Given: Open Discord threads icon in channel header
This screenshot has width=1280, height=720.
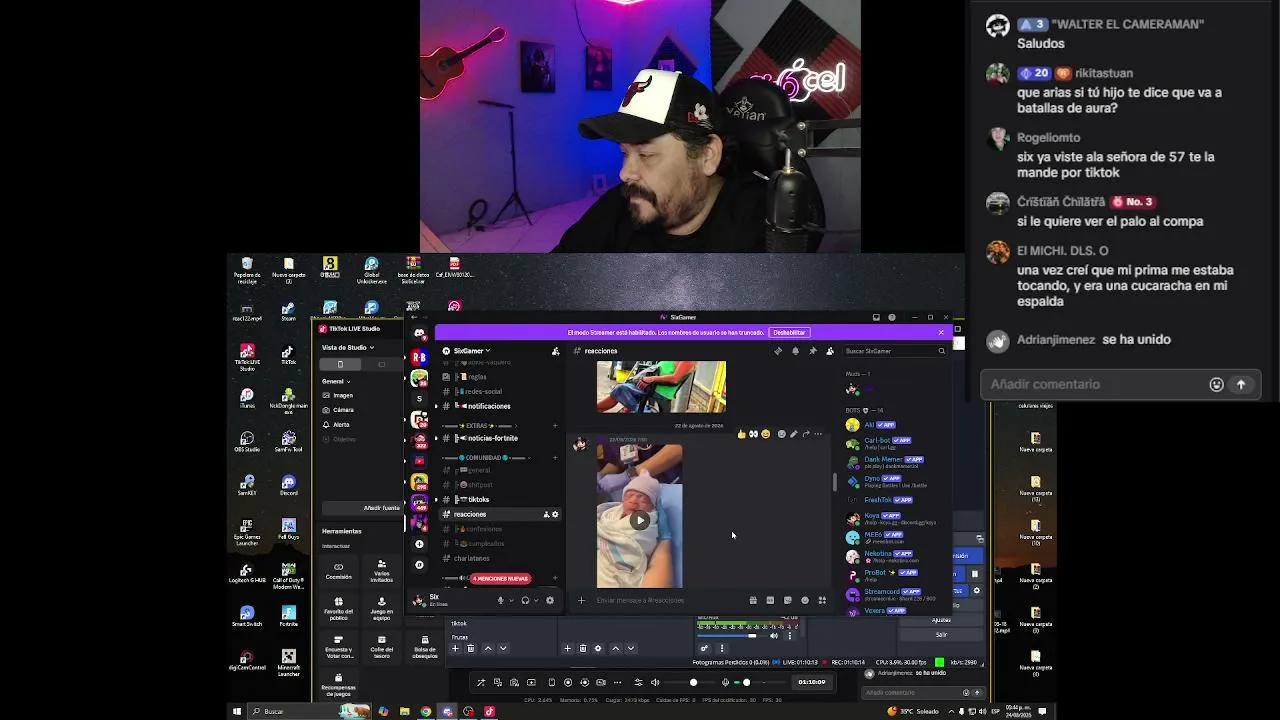Looking at the screenshot, I should pos(778,351).
